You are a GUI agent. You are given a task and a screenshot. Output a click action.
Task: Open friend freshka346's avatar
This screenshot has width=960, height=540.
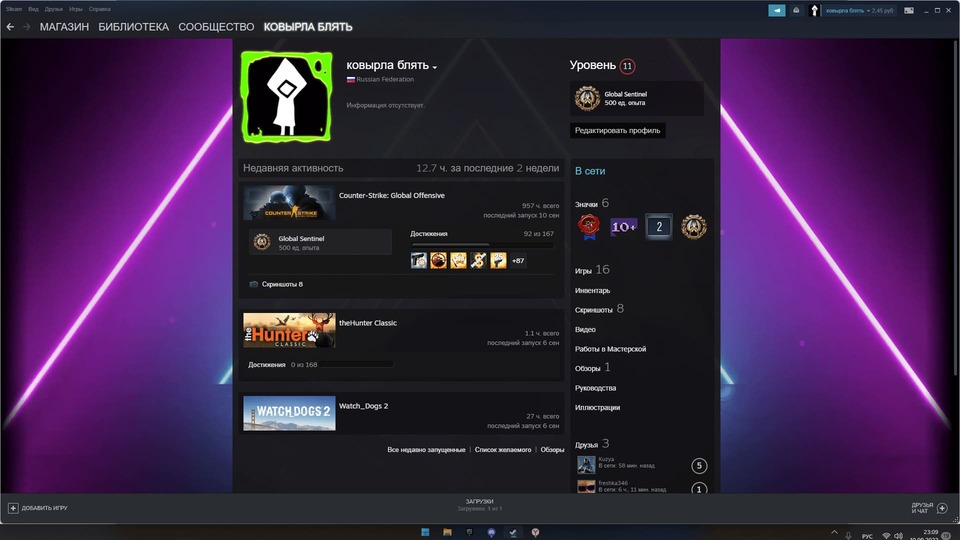pos(586,487)
